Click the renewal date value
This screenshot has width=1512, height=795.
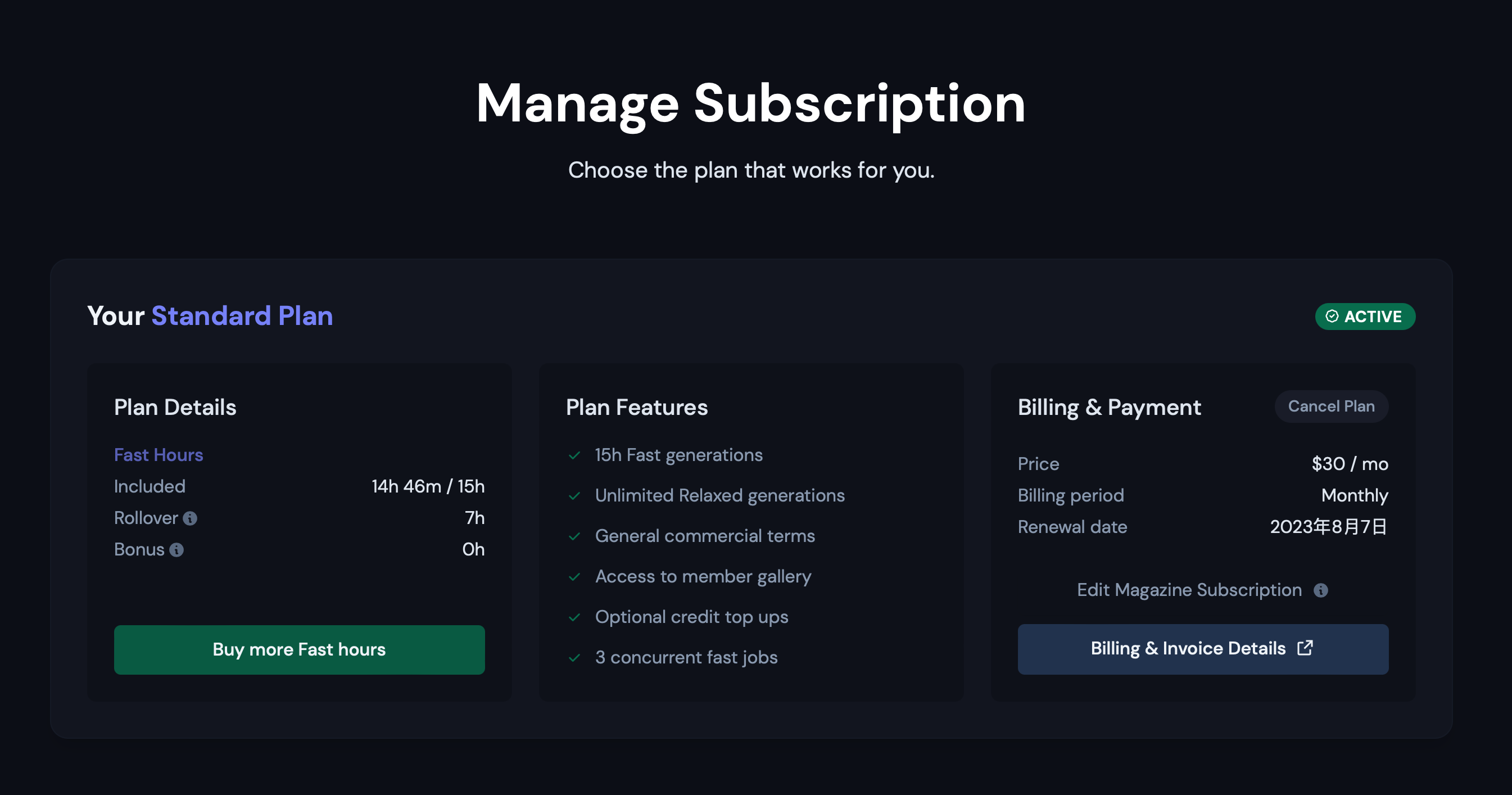coord(1328,527)
